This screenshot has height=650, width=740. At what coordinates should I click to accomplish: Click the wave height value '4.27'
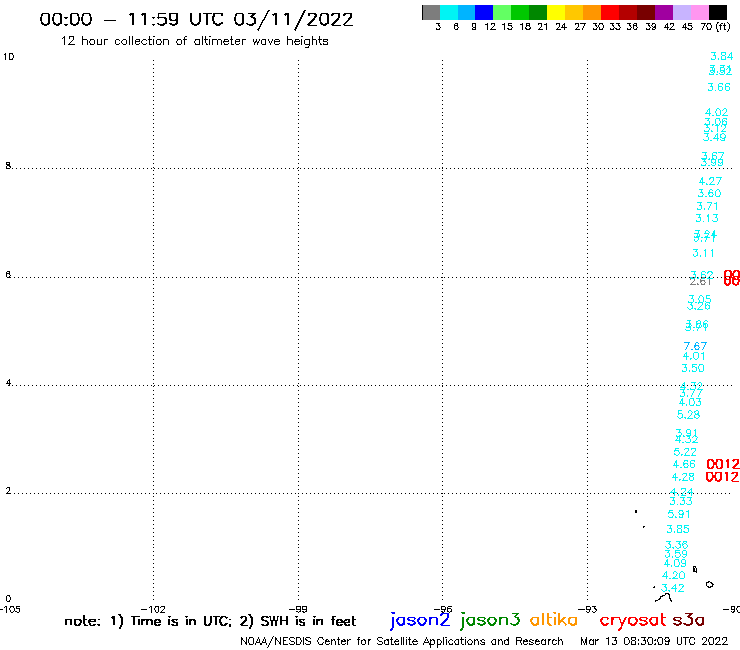click(x=710, y=181)
